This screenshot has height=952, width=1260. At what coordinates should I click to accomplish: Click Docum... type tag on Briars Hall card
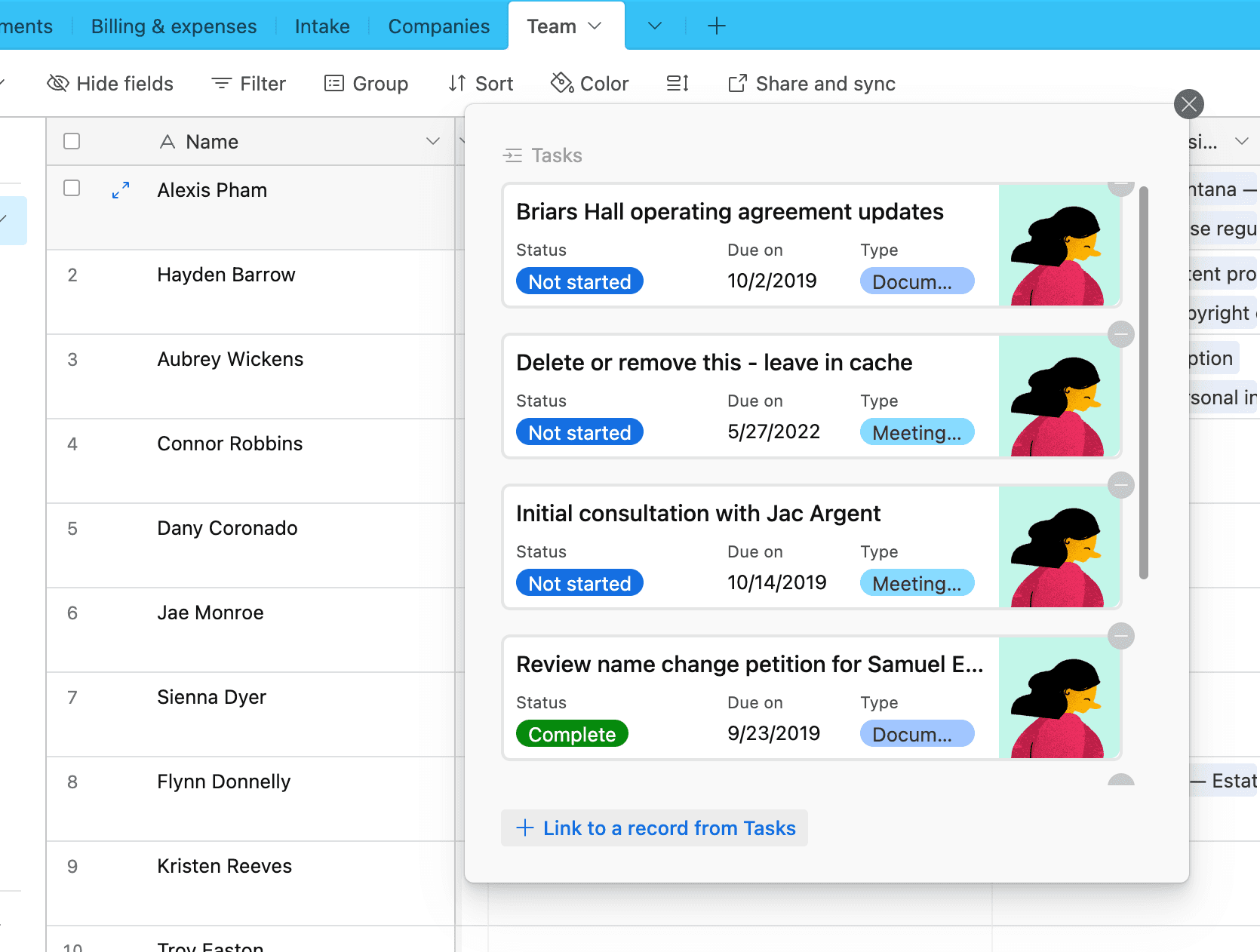(917, 281)
